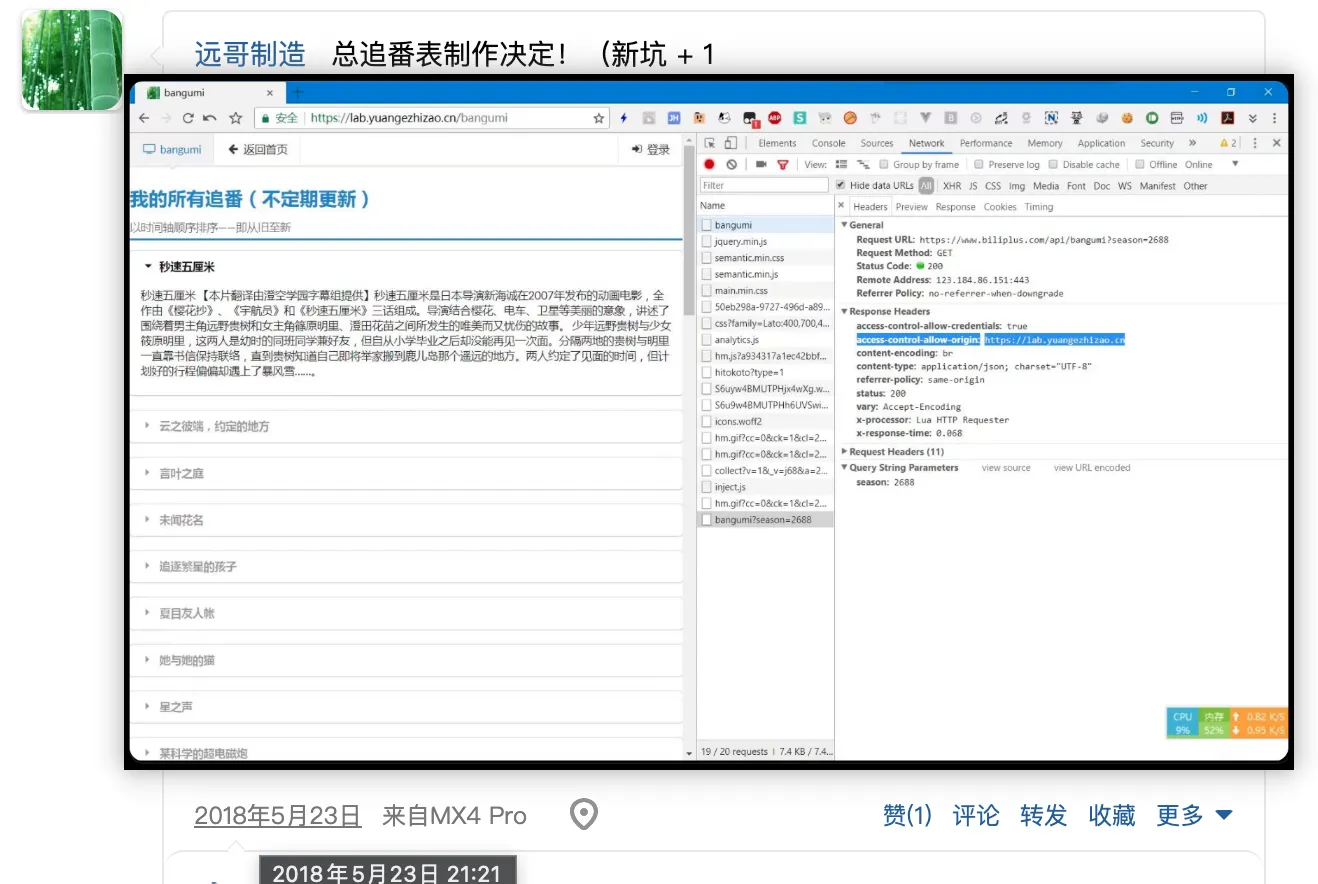Click the capture screenshots camera icon
Image resolution: width=1318 pixels, height=884 pixels.
pos(761,165)
